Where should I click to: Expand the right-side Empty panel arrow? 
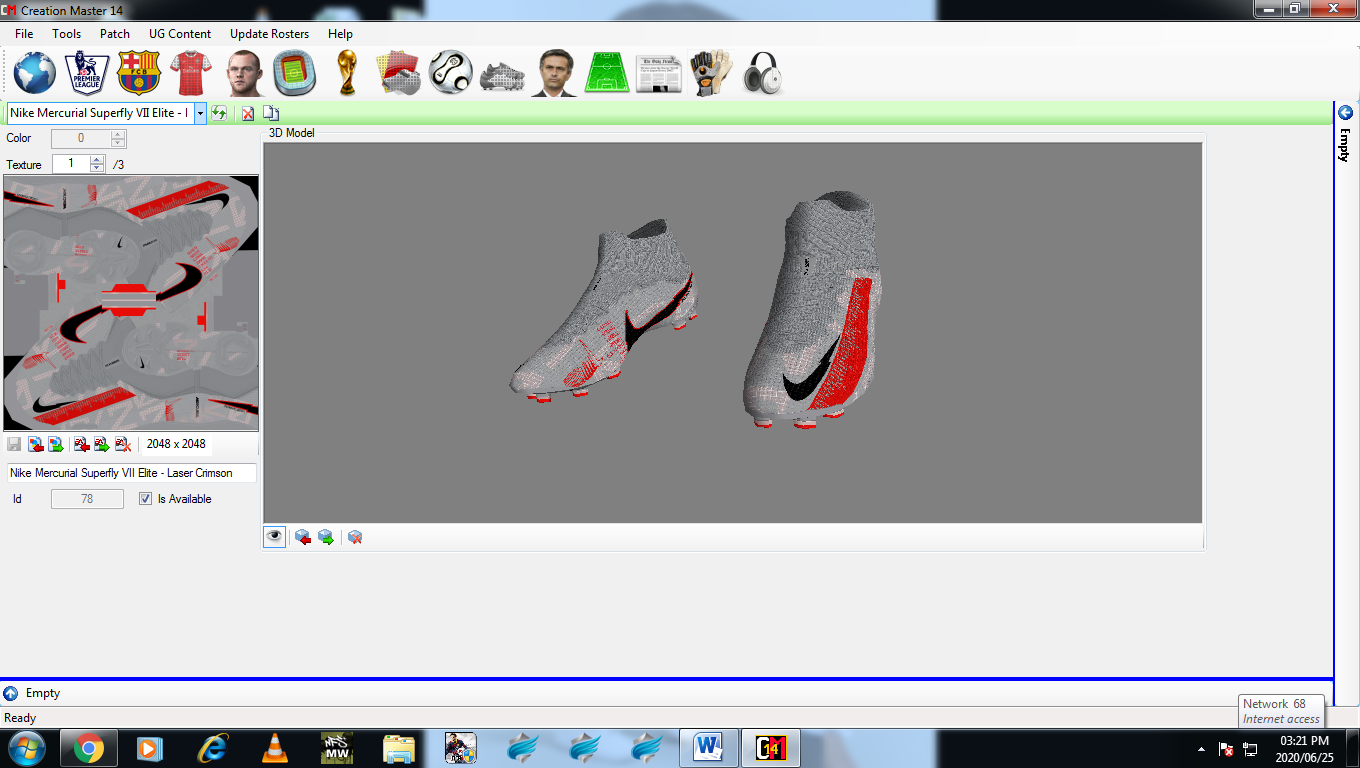[1346, 112]
